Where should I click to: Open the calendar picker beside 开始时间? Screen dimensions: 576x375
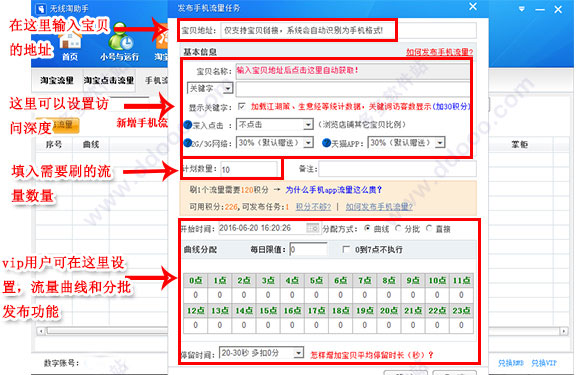point(313,228)
